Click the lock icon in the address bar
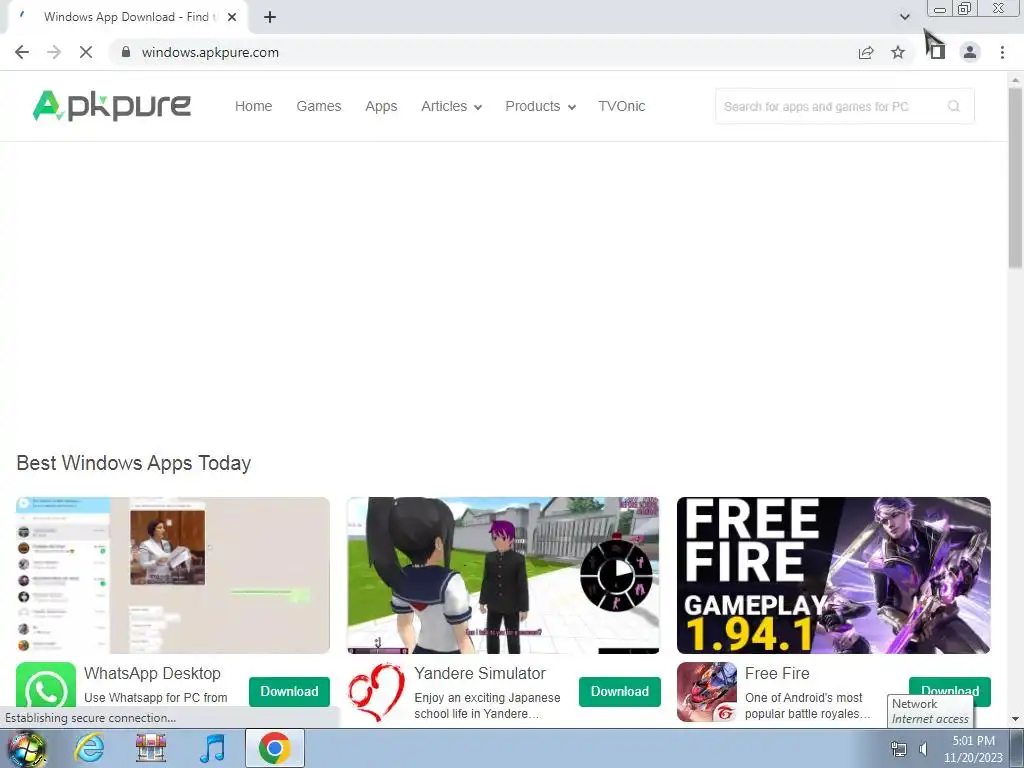The width and height of the screenshot is (1024, 768). [x=125, y=52]
